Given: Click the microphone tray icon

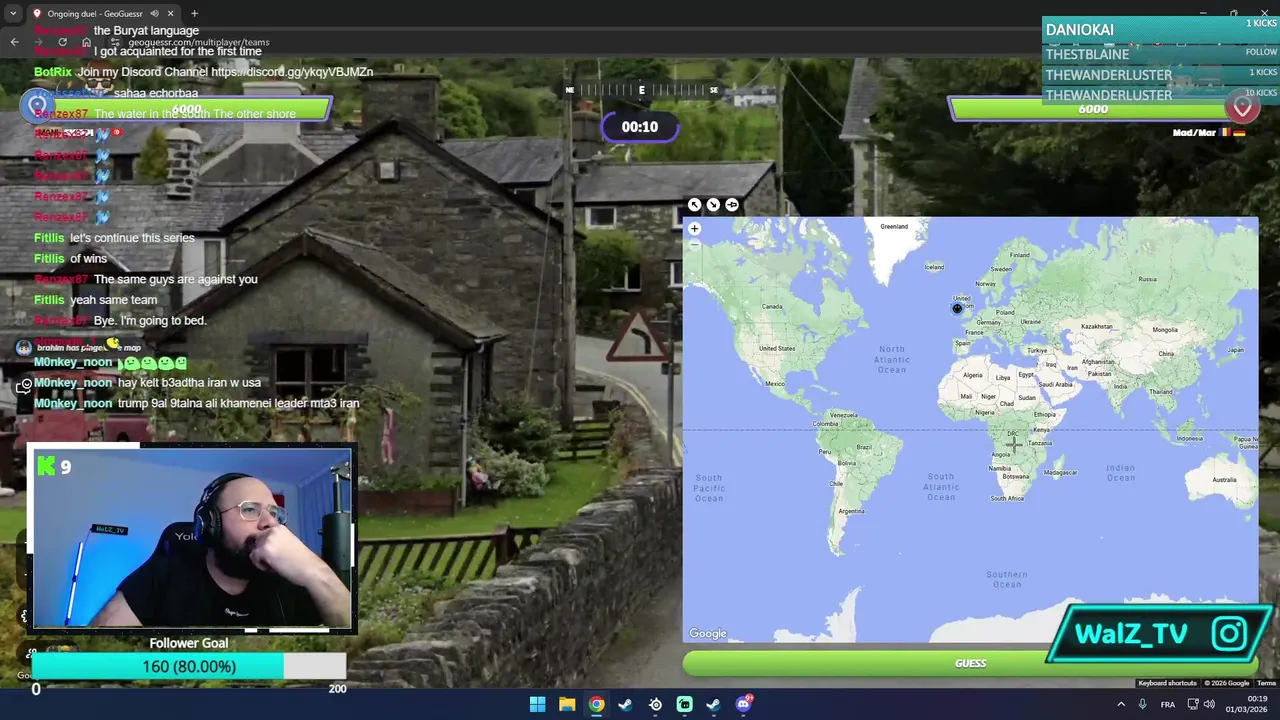Looking at the screenshot, I should click(1142, 704).
